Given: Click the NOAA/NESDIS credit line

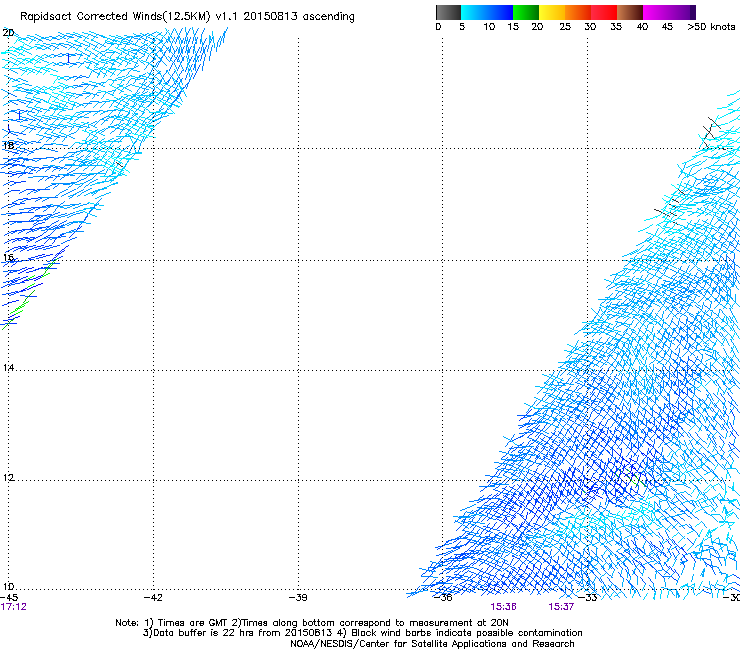Looking at the screenshot, I should tap(432, 644).
